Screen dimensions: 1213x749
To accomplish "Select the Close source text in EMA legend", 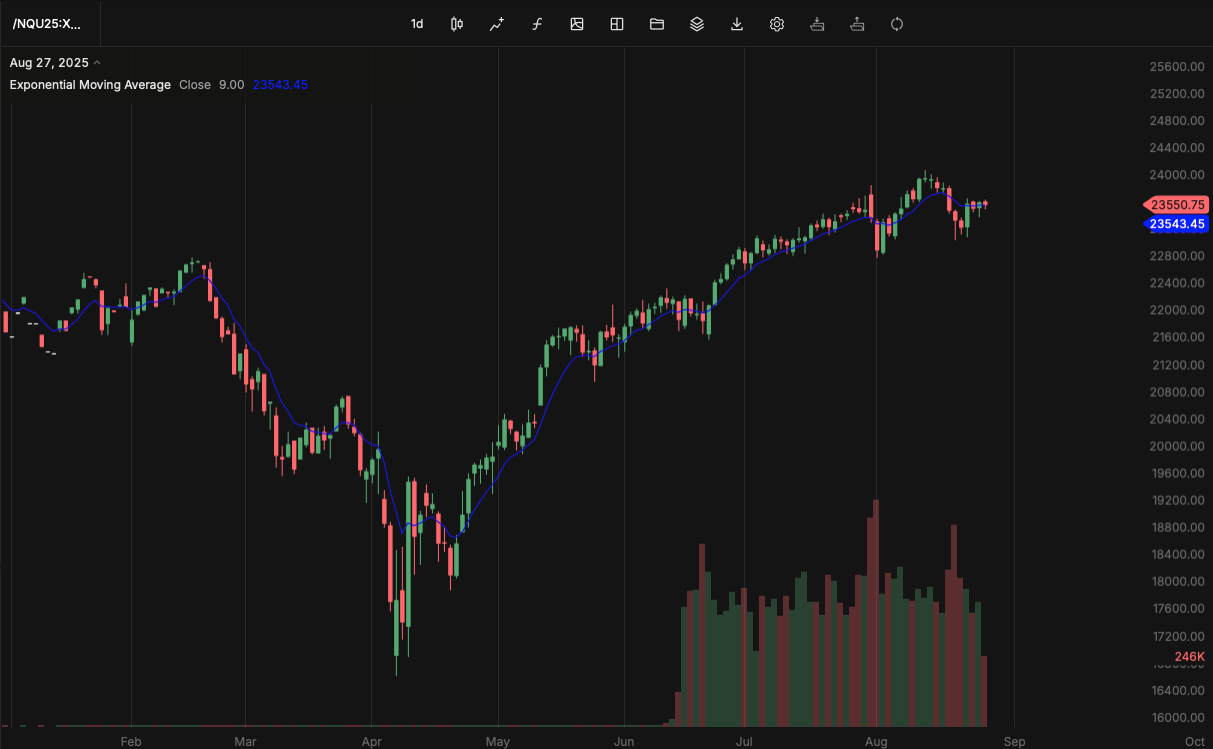I will click(x=195, y=85).
